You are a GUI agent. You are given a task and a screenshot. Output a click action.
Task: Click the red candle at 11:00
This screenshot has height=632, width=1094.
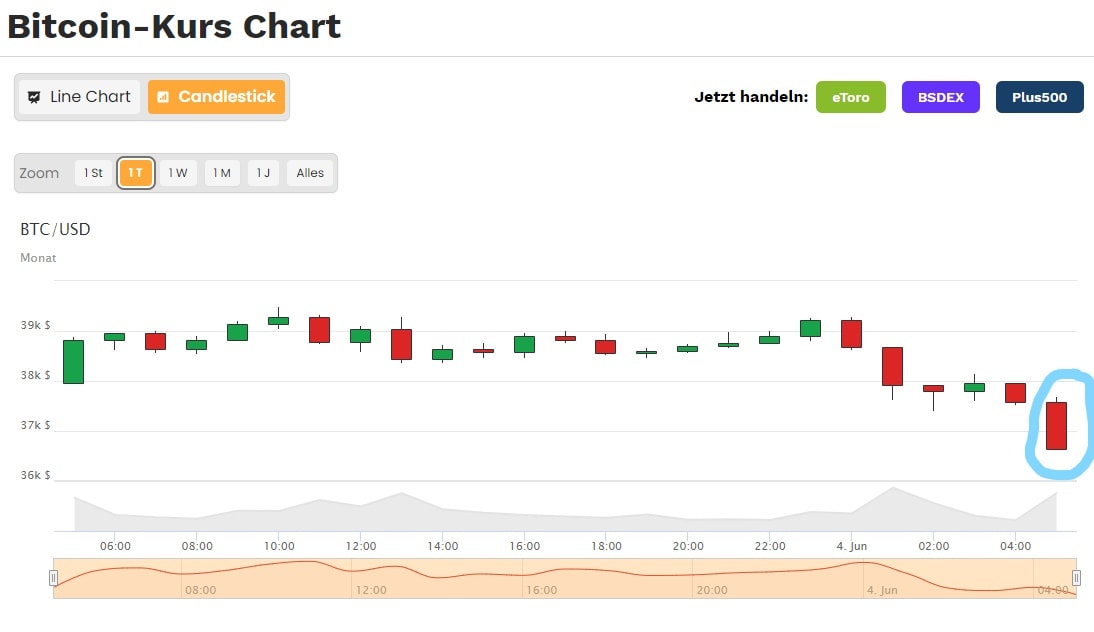[320, 329]
